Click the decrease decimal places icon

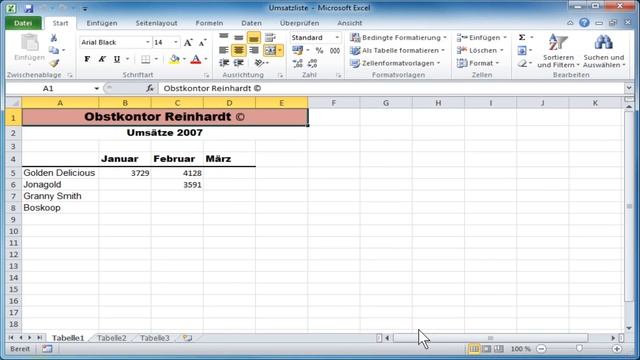312,63
